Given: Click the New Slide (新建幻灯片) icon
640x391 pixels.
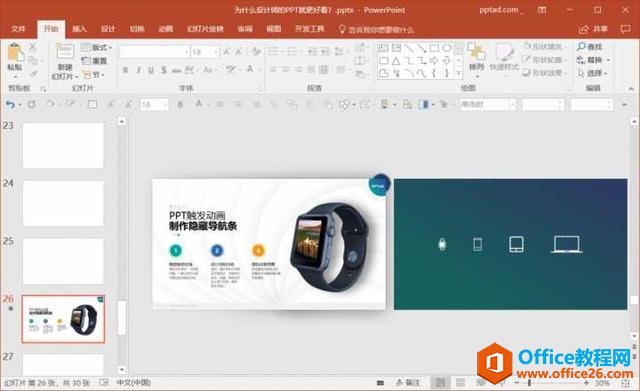Looking at the screenshot, I should click(x=65, y=52).
